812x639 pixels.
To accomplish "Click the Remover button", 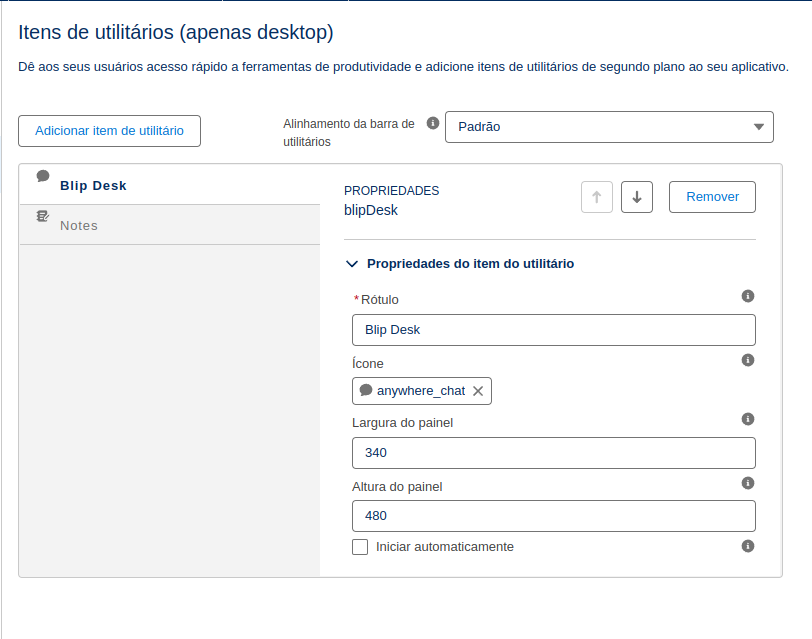I will (x=712, y=197).
